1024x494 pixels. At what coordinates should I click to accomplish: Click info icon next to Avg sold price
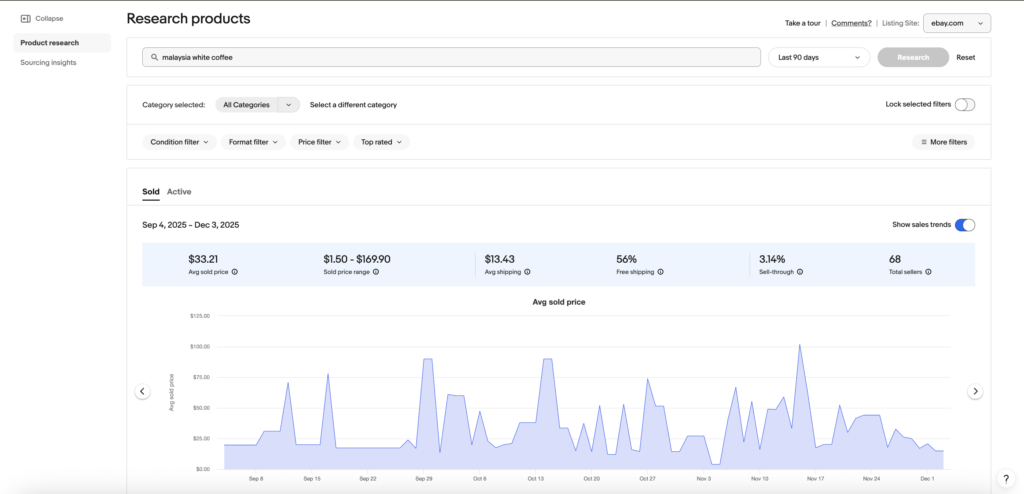pyautogui.click(x=234, y=272)
